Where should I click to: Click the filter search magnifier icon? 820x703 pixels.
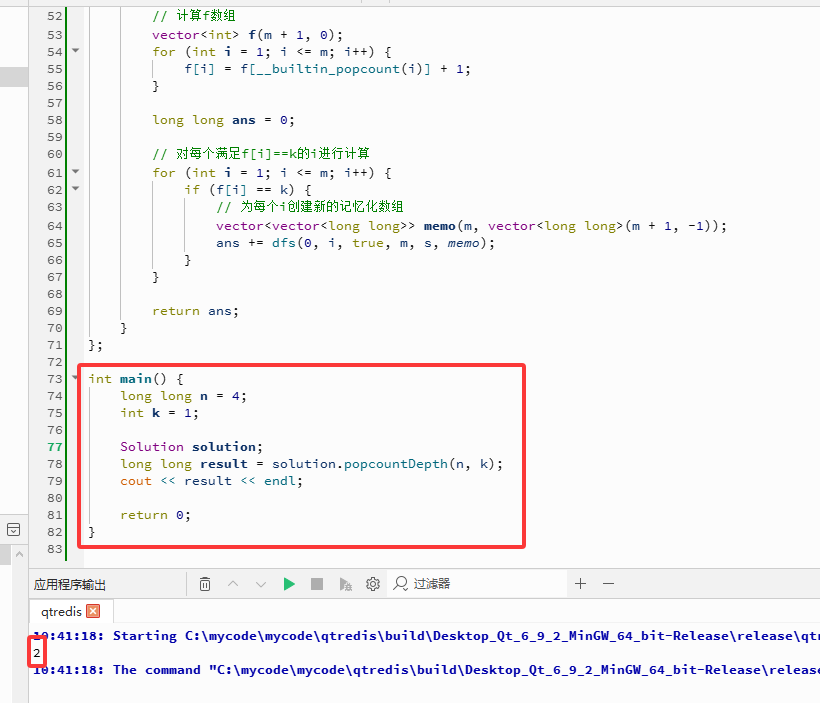[x=401, y=583]
